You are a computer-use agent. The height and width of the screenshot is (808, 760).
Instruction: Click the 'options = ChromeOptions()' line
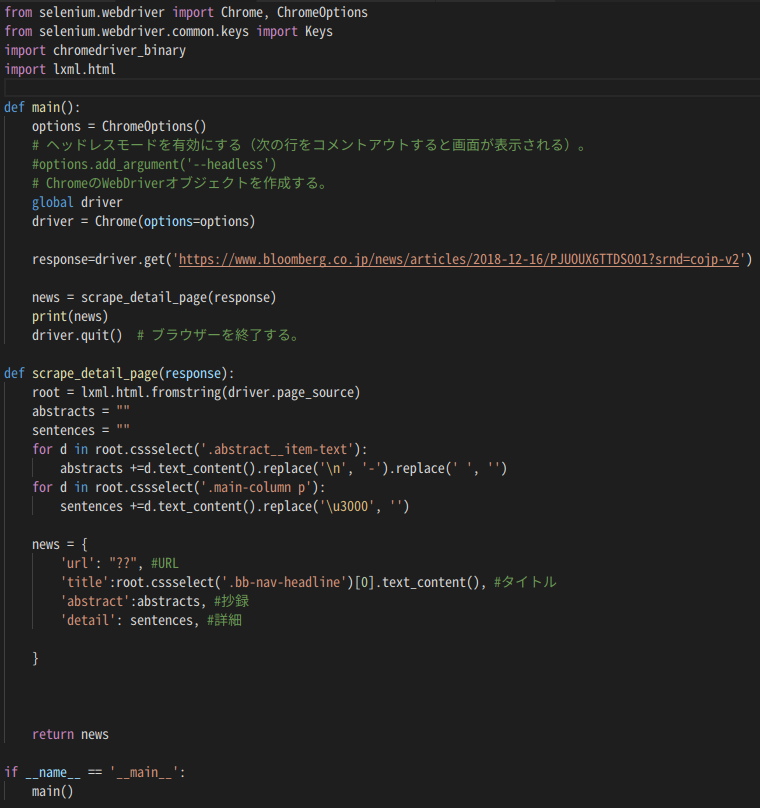click(118, 126)
